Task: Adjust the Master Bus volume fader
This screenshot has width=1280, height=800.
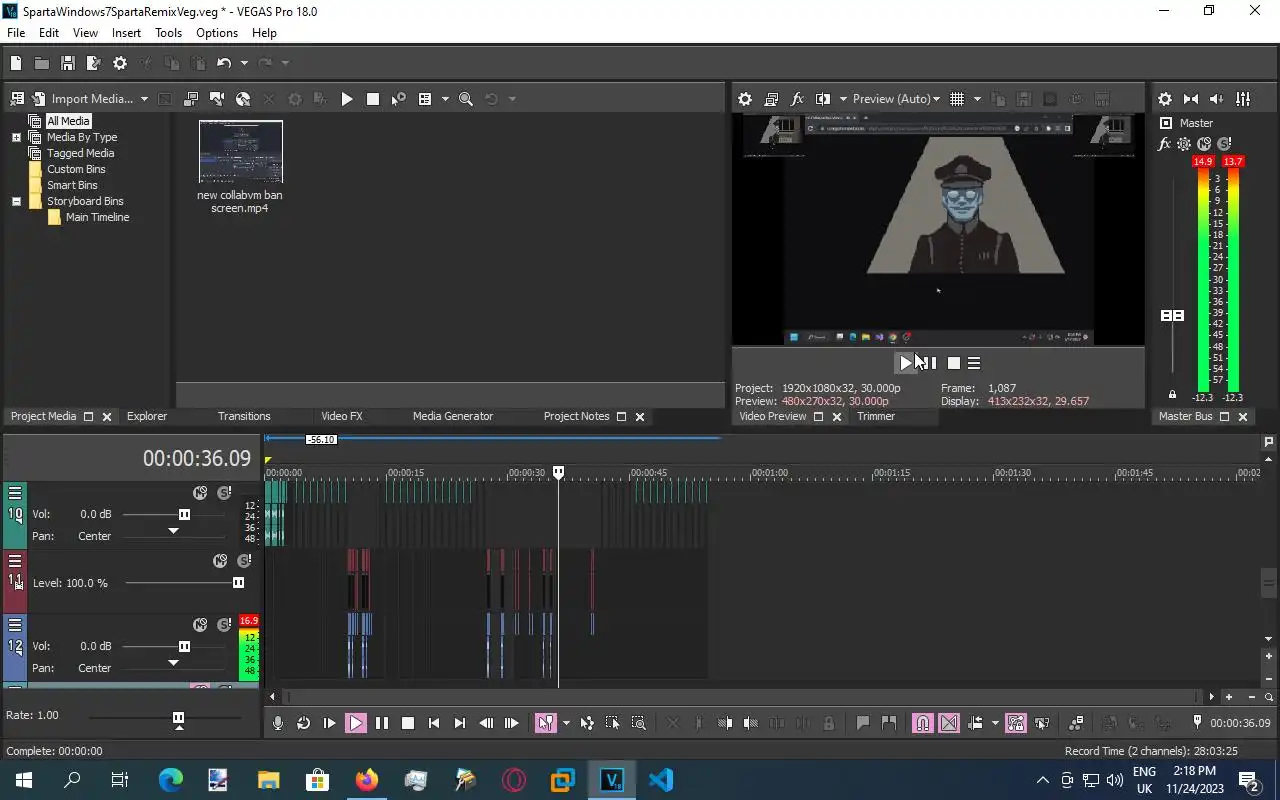Action: tap(1172, 315)
